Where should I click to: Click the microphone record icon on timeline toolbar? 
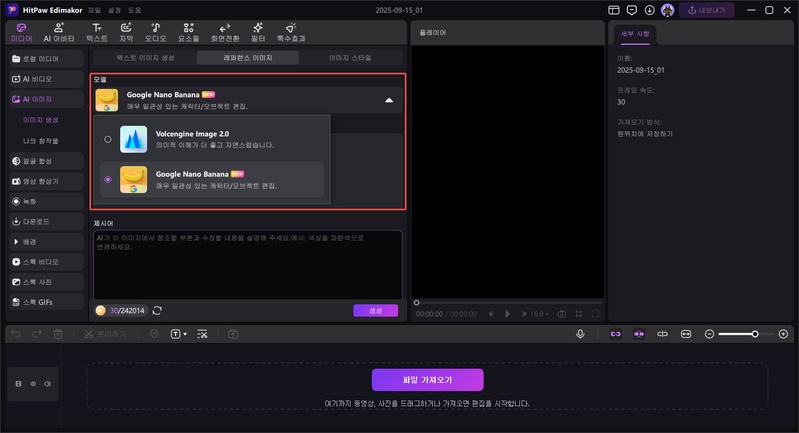pos(580,333)
